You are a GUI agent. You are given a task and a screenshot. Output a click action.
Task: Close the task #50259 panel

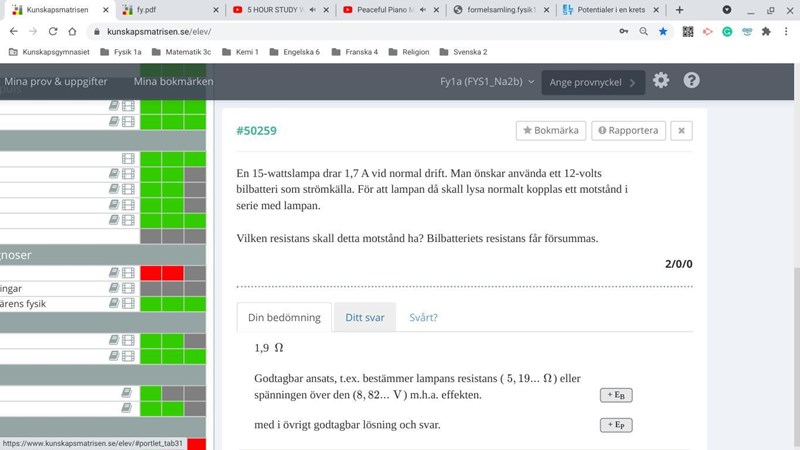(680, 130)
